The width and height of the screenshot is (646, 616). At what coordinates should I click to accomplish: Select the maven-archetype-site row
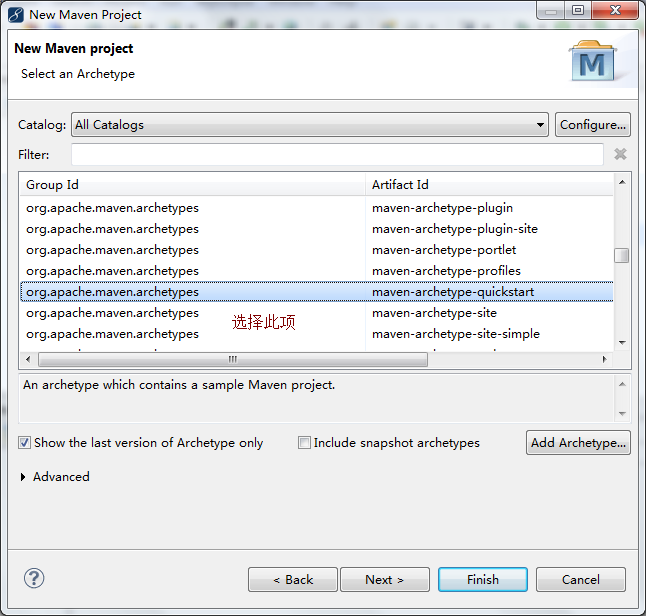pyautogui.click(x=317, y=313)
